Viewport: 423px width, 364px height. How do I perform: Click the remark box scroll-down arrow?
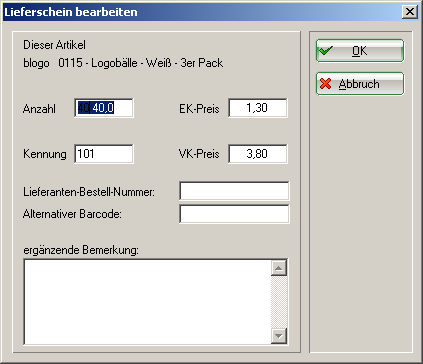click(x=279, y=336)
